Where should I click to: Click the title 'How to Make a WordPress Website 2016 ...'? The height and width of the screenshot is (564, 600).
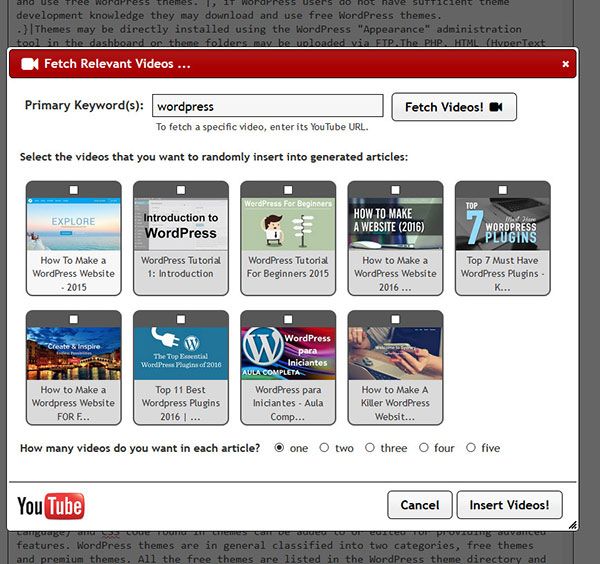tap(395, 274)
